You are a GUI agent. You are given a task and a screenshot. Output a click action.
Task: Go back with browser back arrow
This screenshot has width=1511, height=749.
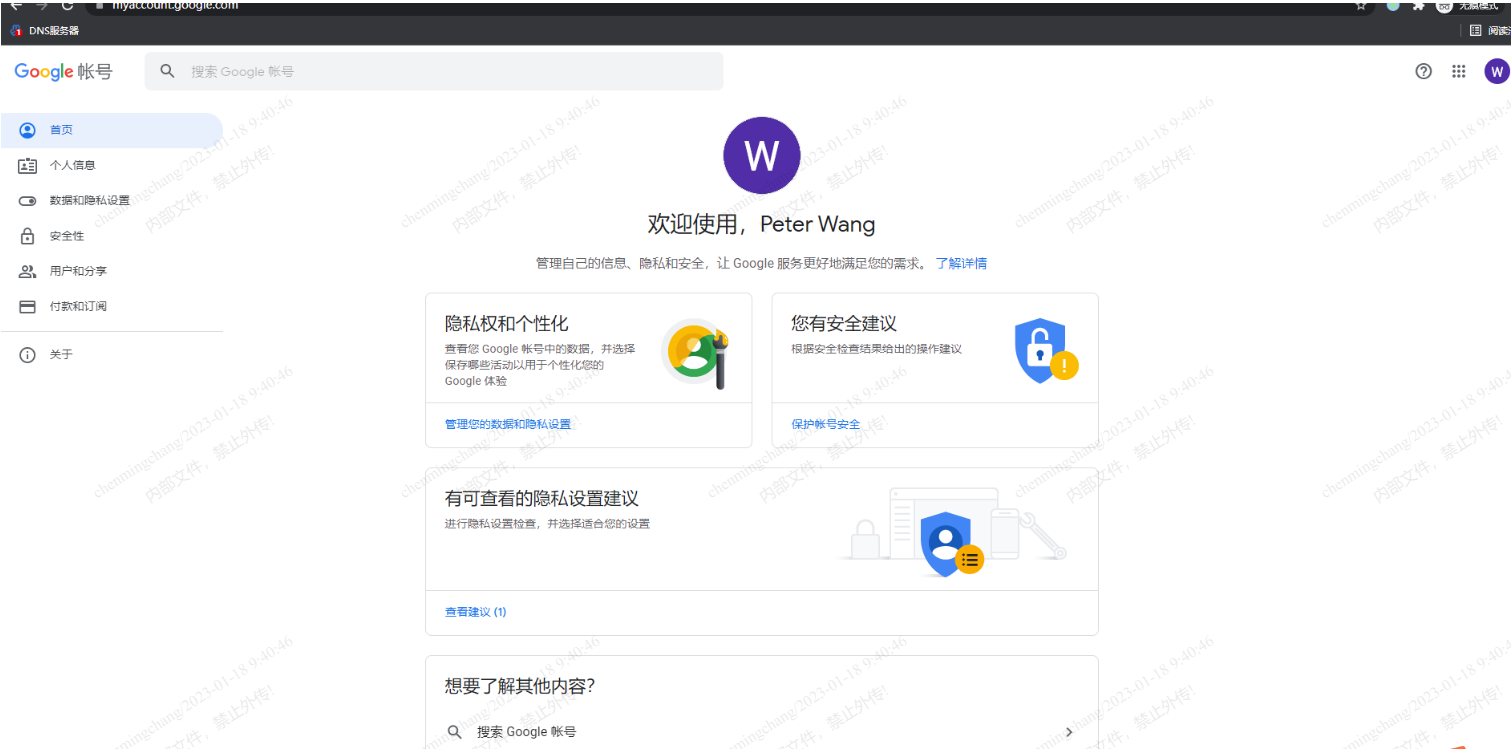tap(16, 5)
